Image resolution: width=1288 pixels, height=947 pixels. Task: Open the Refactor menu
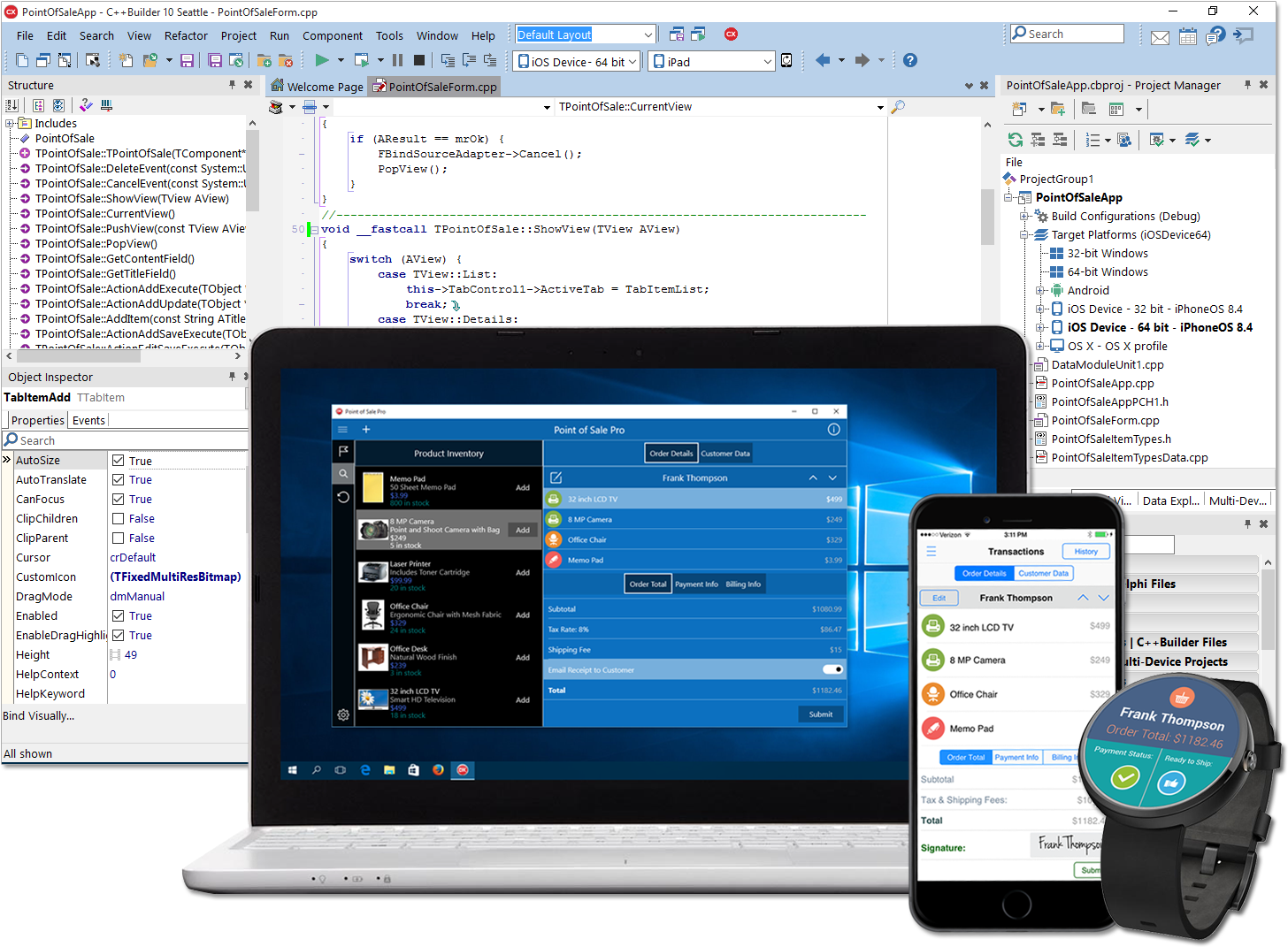point(186,35)
